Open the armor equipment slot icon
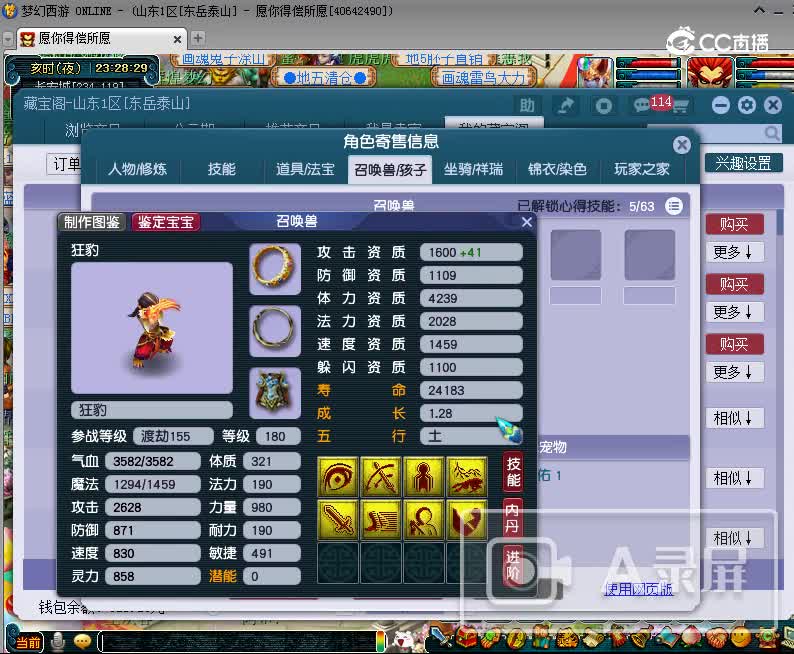This screenshot has height=654, width=794. tap(275, 393)
